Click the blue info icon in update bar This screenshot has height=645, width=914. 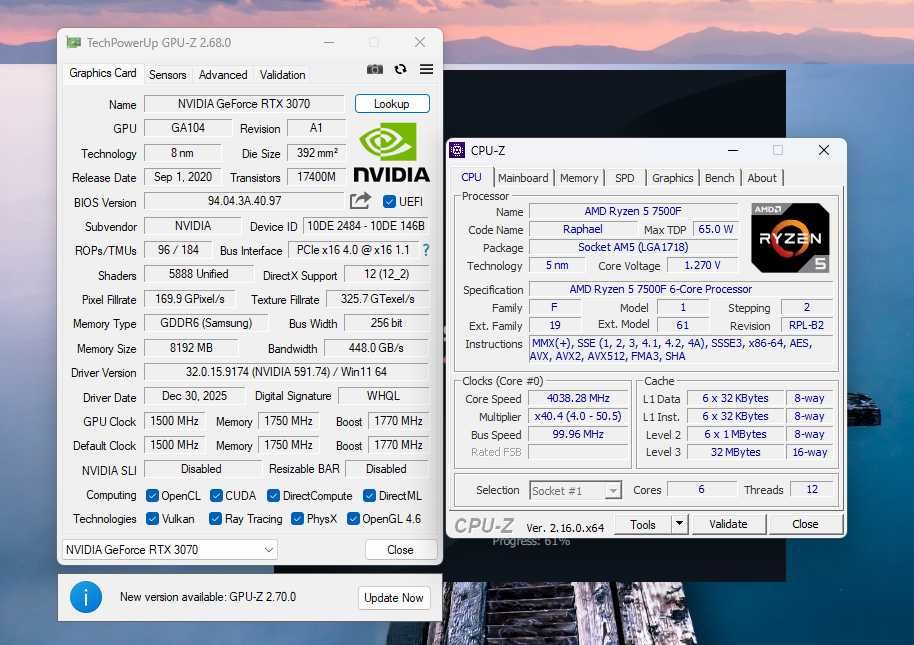86,597
